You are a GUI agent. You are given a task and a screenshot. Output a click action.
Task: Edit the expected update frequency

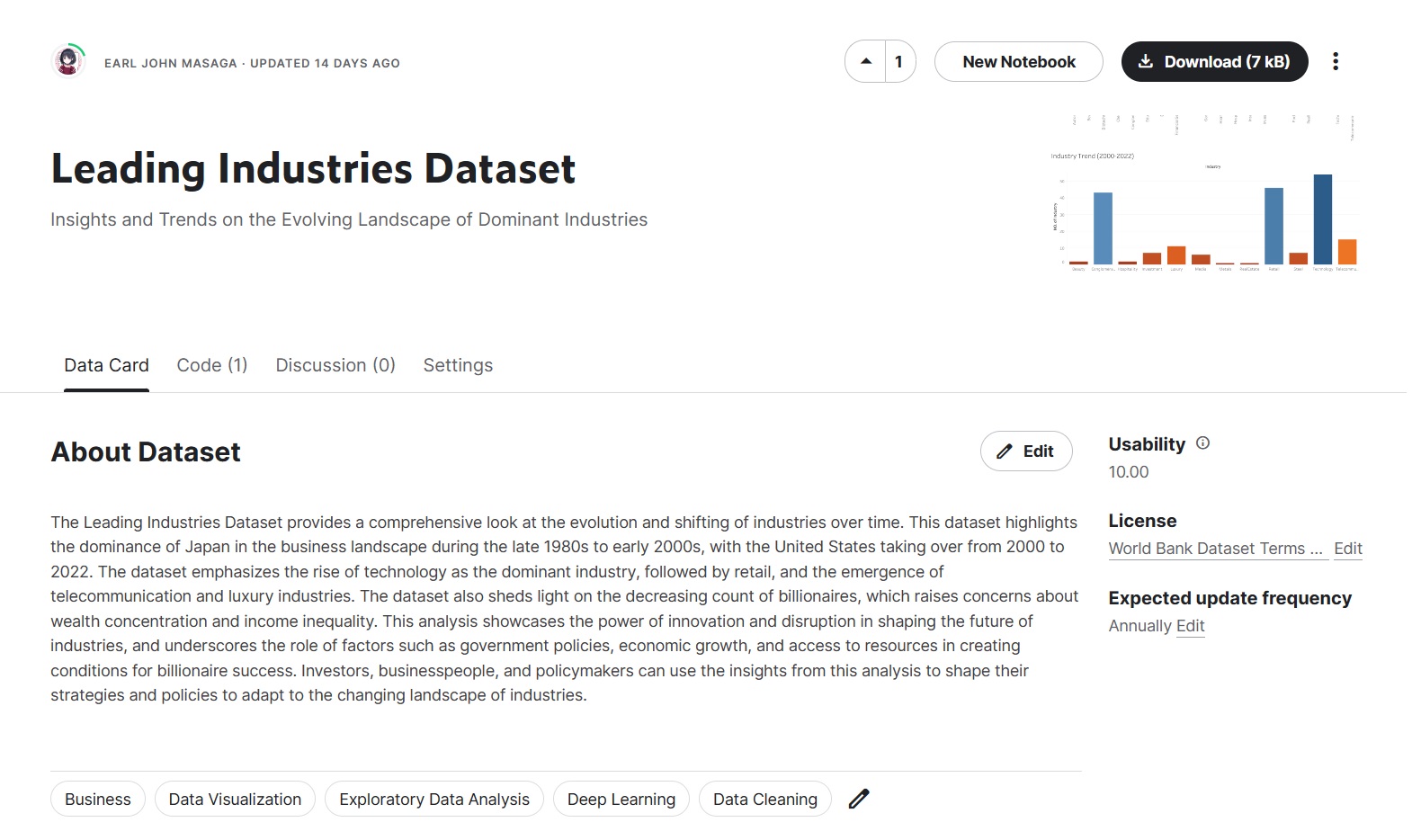(1190, 626)
